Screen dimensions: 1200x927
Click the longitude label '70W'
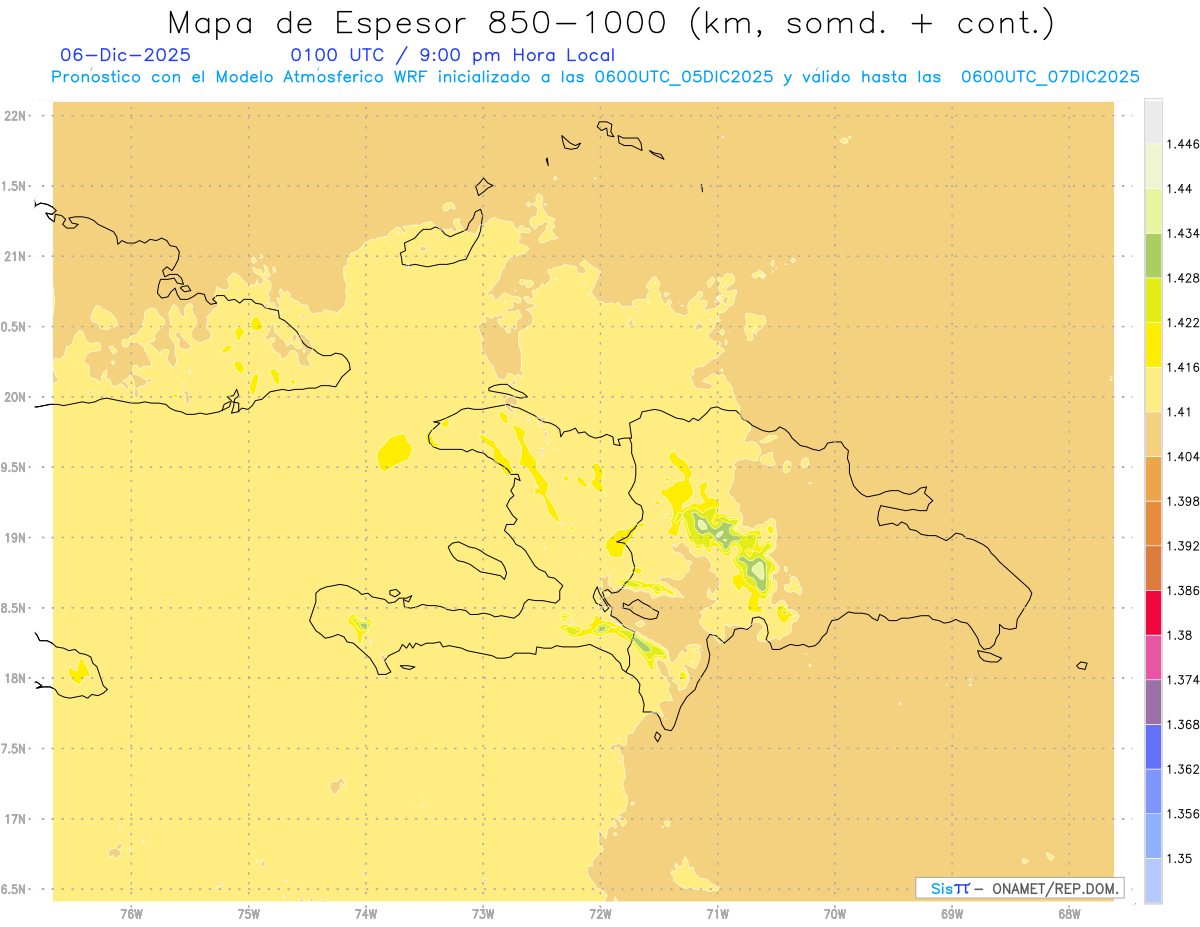point(835,914)
